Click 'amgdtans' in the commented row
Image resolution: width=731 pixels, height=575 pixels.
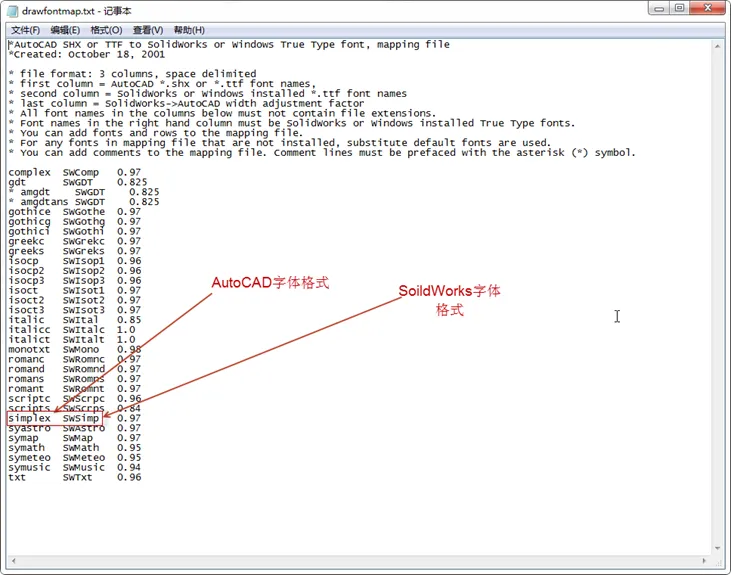44,202
